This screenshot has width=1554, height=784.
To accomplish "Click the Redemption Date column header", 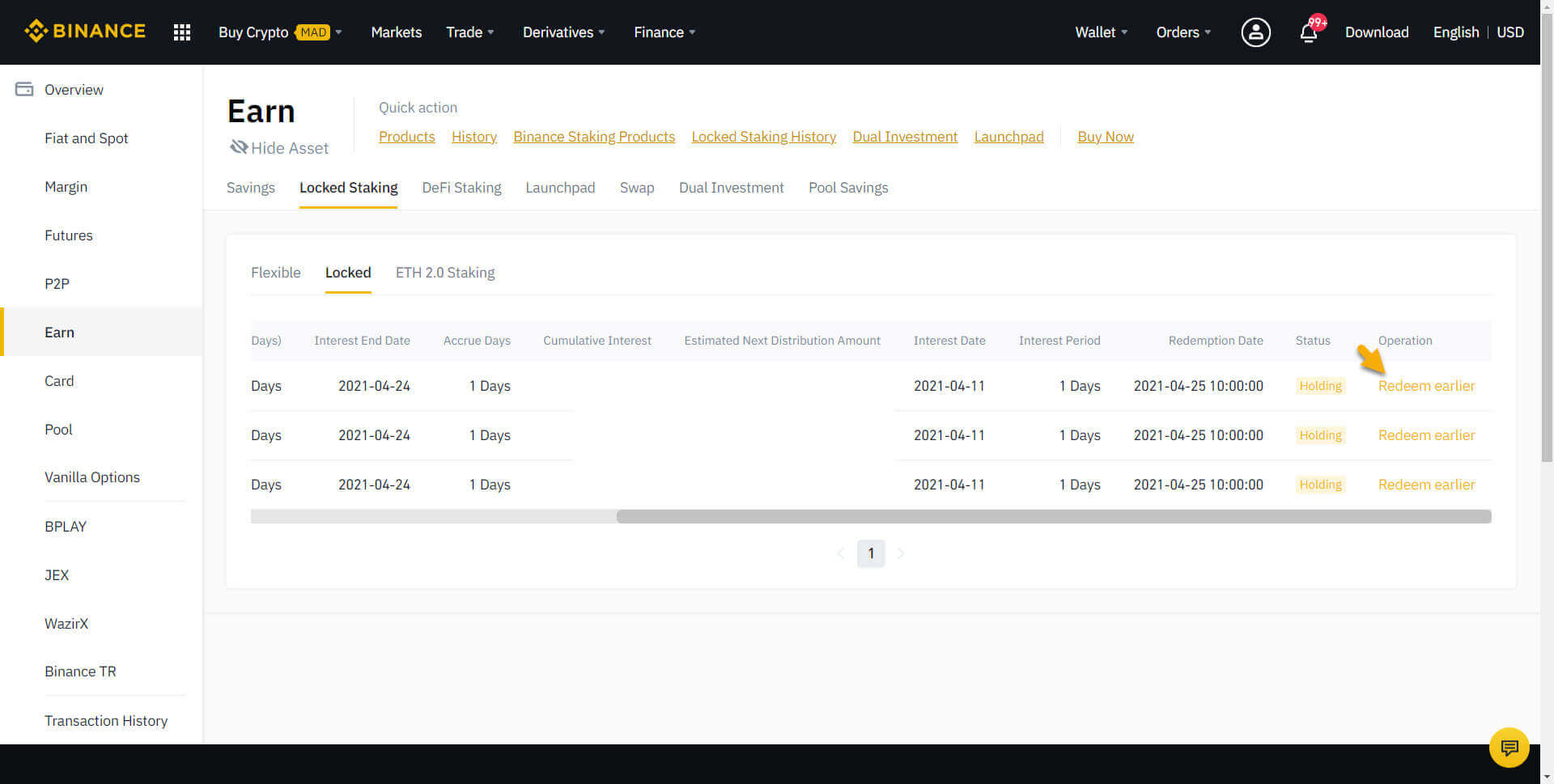I will click(1216, 341).
